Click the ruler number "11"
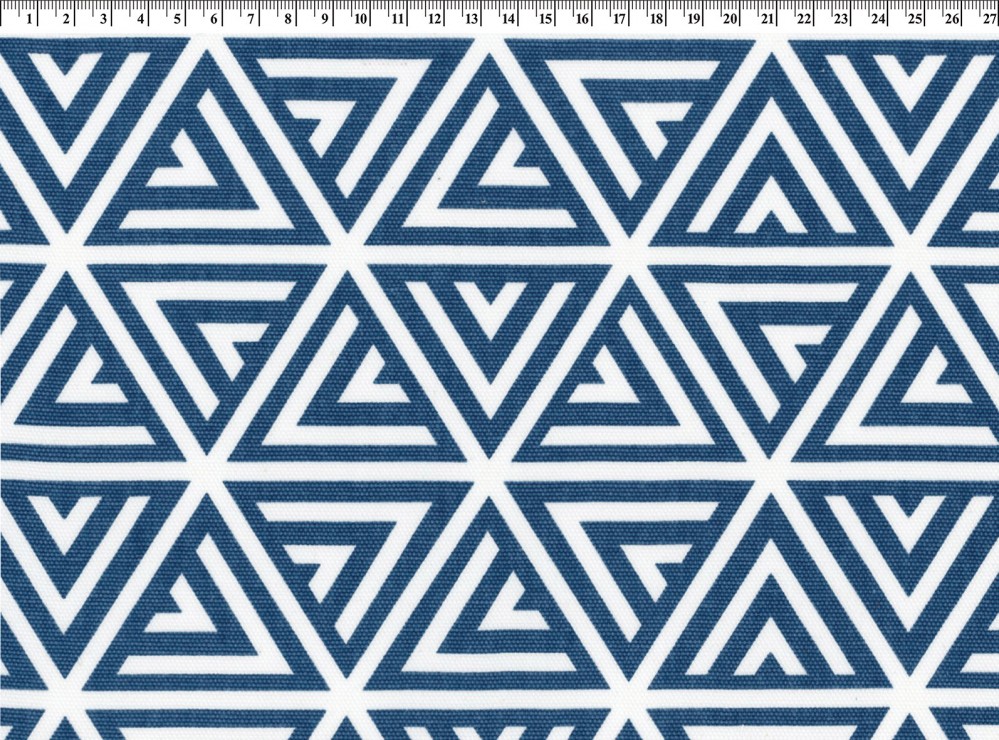The height and width of the screenshot is (740, 999). pyautogui.click(x=397, y=19)
